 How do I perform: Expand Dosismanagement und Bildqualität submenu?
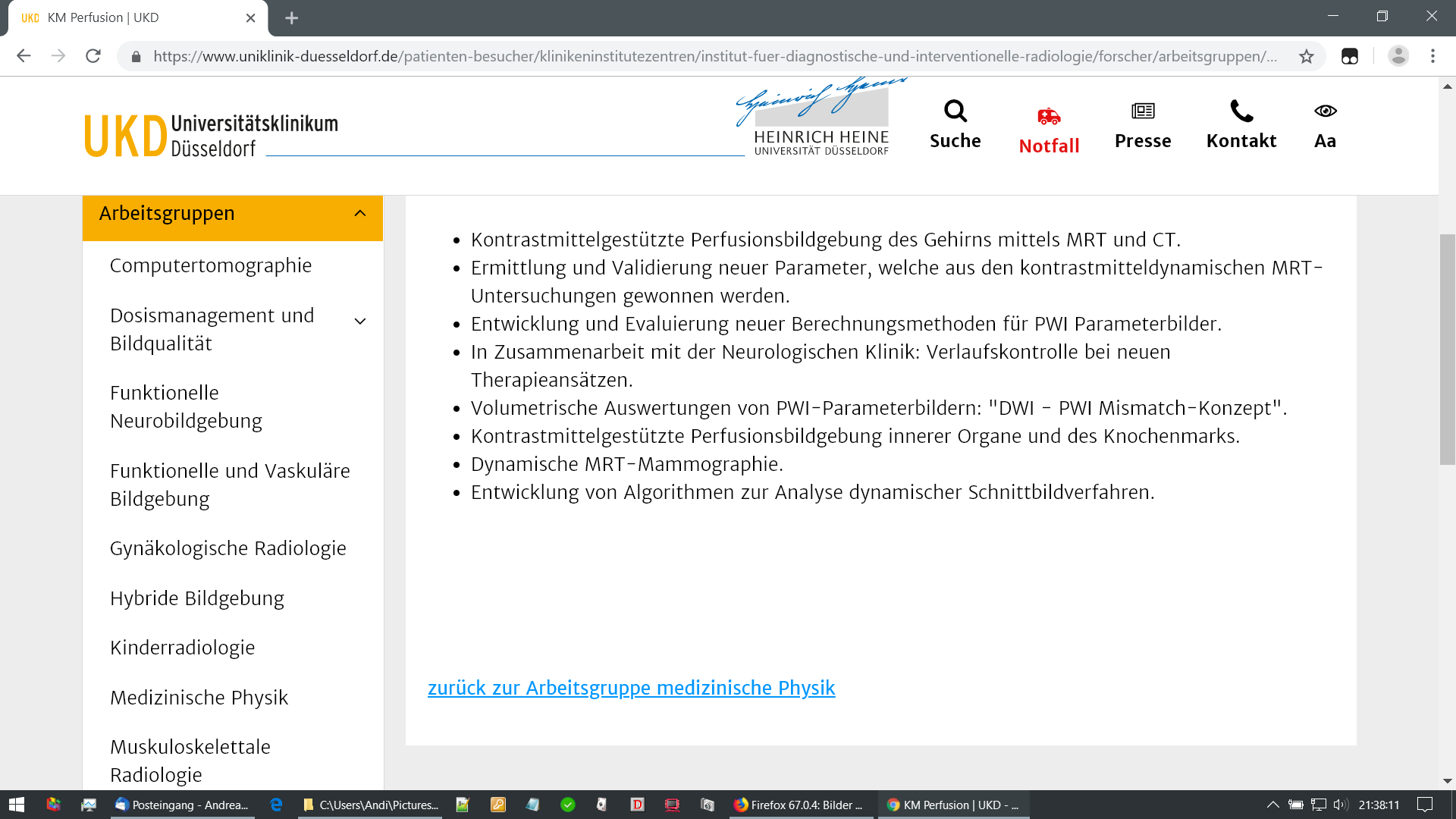click(360, 322)
